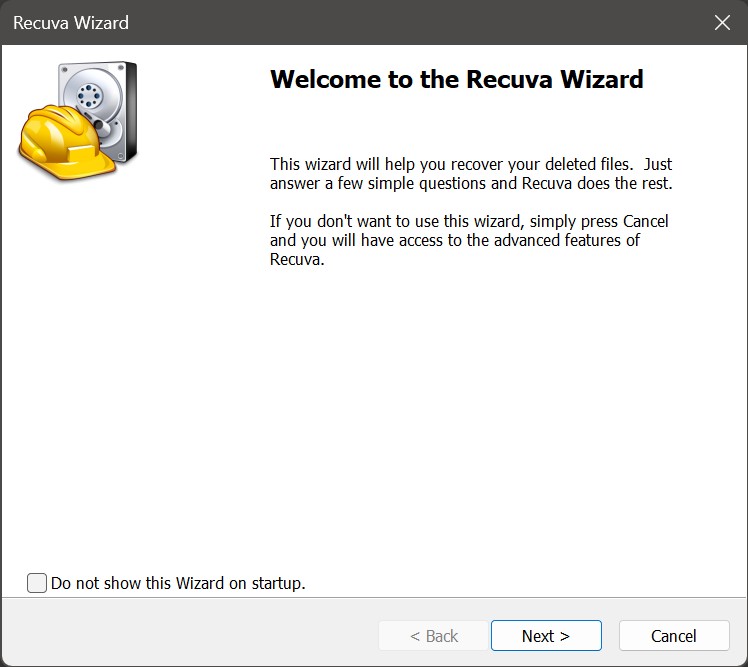Enable the do not show on startup checkbox
This screenshot has width=748, height=667.
click(x=37, y=583)
